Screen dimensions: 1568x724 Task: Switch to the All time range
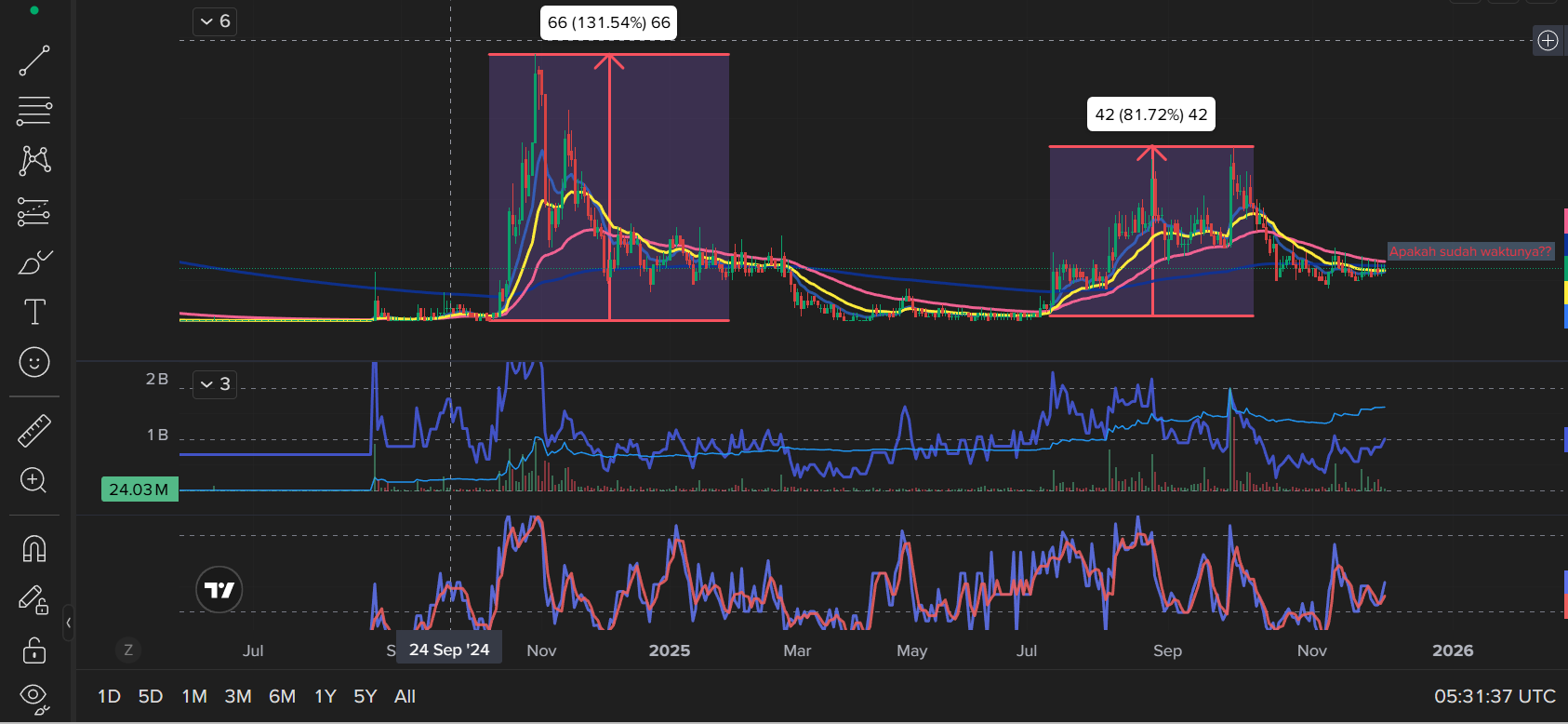[405, 696]
